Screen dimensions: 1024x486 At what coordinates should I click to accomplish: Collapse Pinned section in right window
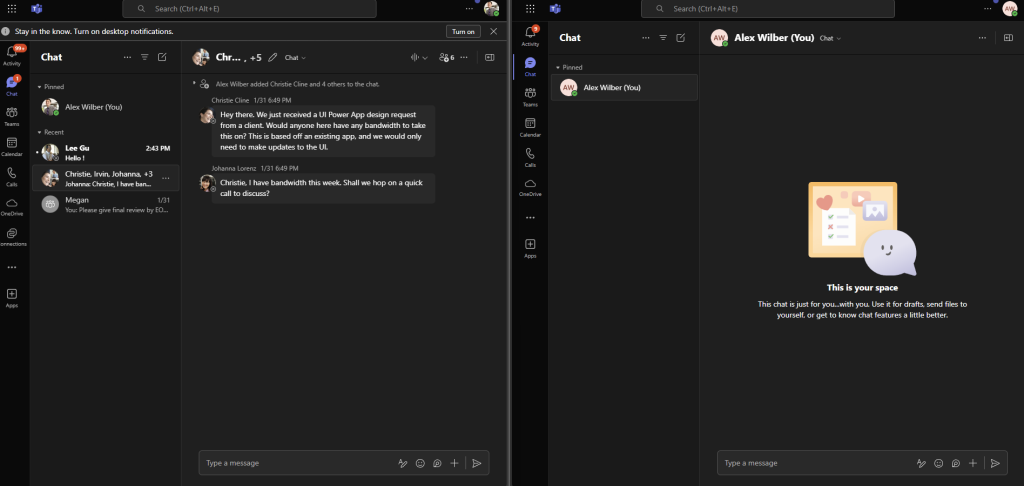coord(569,67)
